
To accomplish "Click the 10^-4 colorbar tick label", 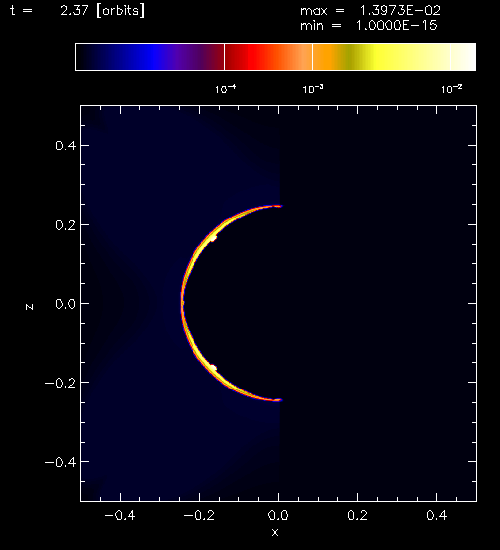I will click(x=225, y=89).
